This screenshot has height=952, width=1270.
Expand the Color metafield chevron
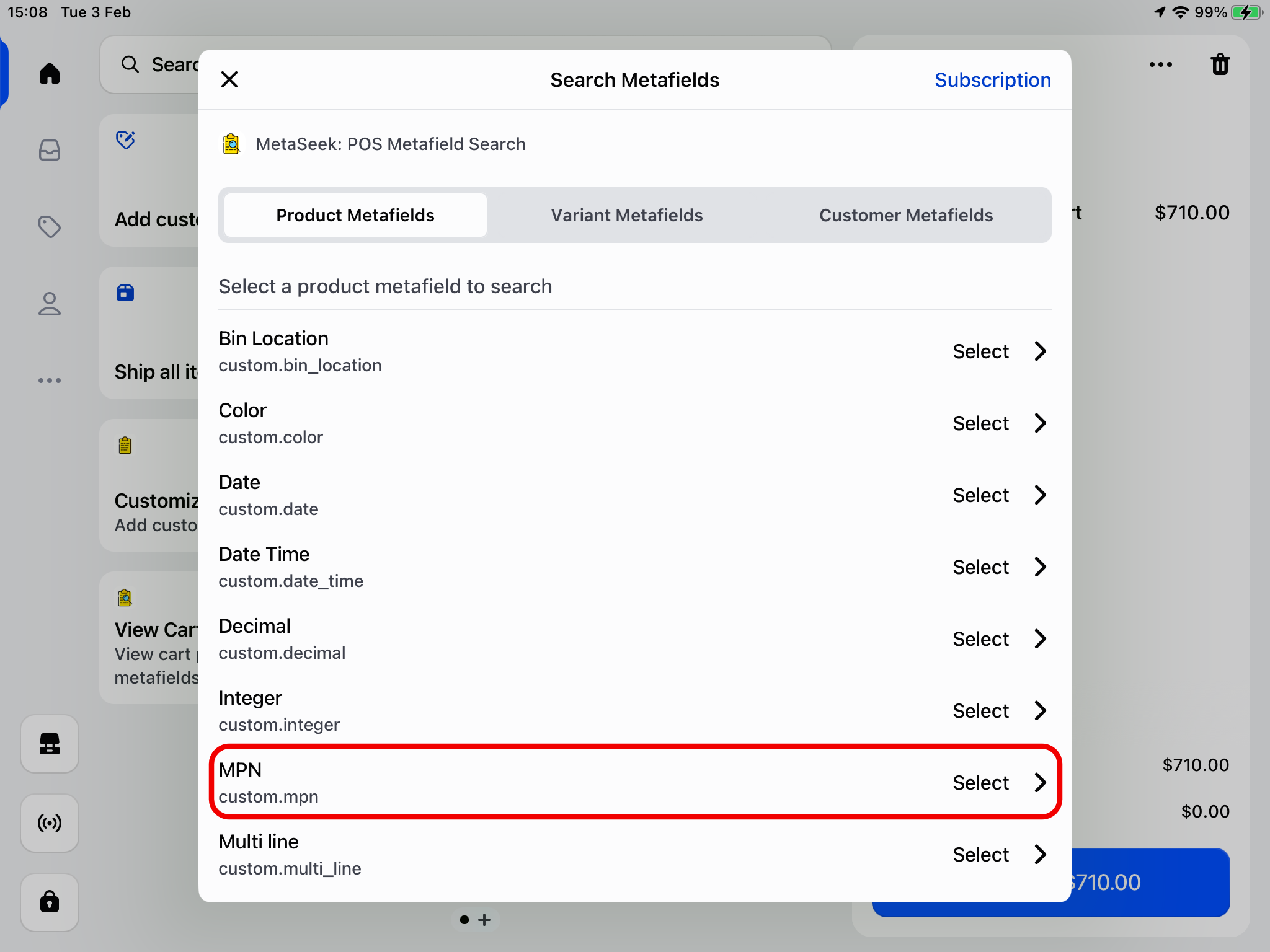pos(1041,423)
